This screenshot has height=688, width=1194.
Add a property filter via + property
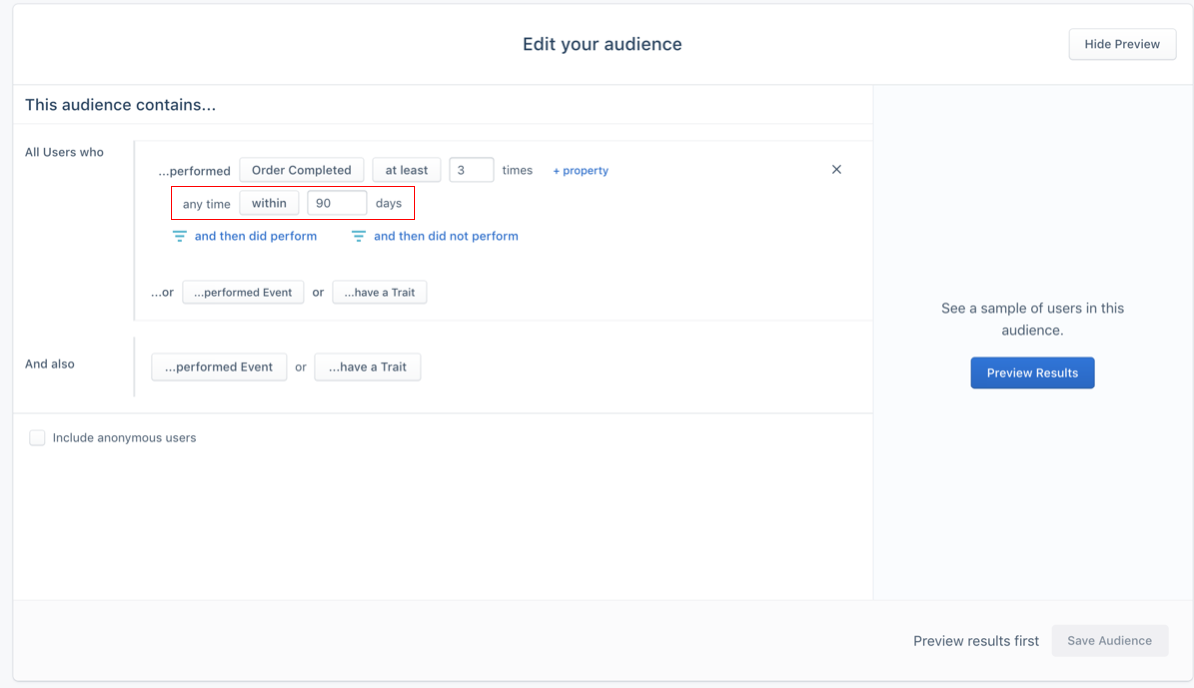[580, 170]
